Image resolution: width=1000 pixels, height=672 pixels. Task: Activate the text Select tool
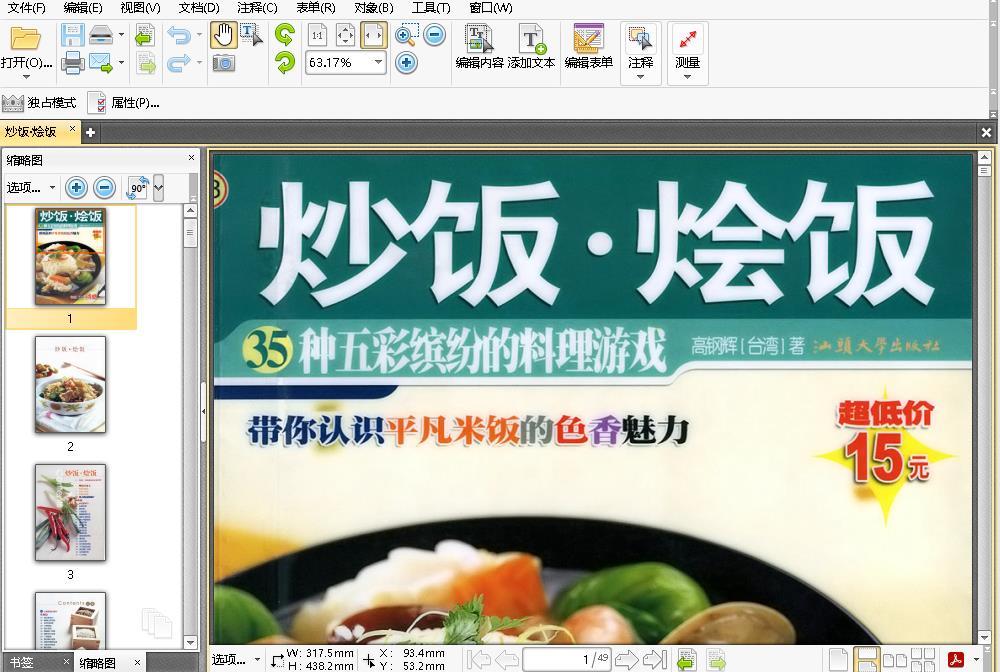pyautogui.click(x=250, y=35)
